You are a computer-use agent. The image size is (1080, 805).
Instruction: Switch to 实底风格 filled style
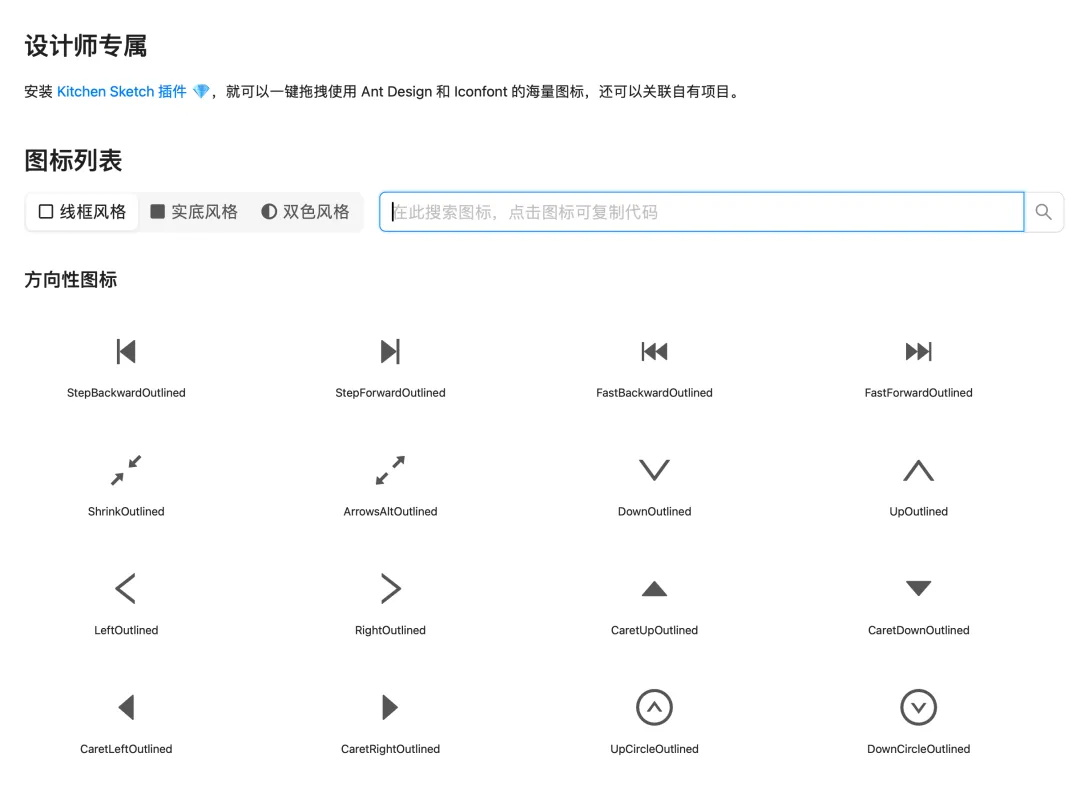point(194,211)
